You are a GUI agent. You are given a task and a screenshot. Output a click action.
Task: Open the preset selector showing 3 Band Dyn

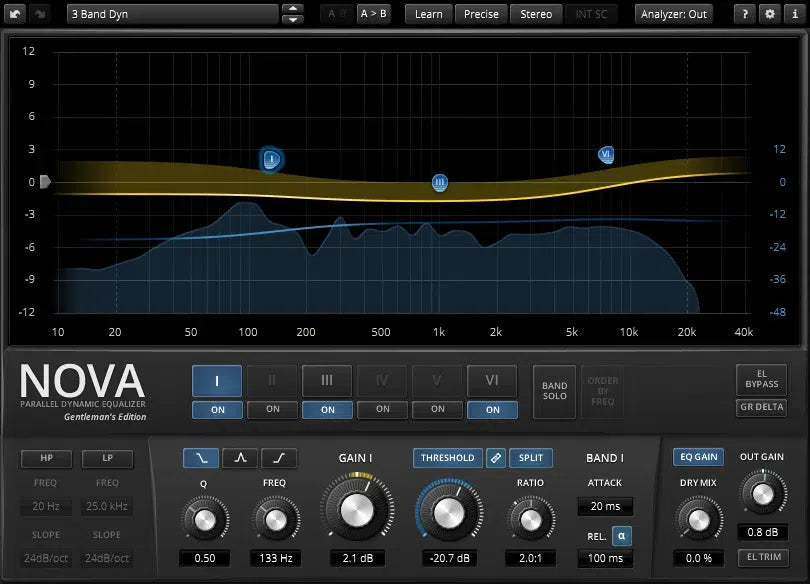(x=170, y=14)
